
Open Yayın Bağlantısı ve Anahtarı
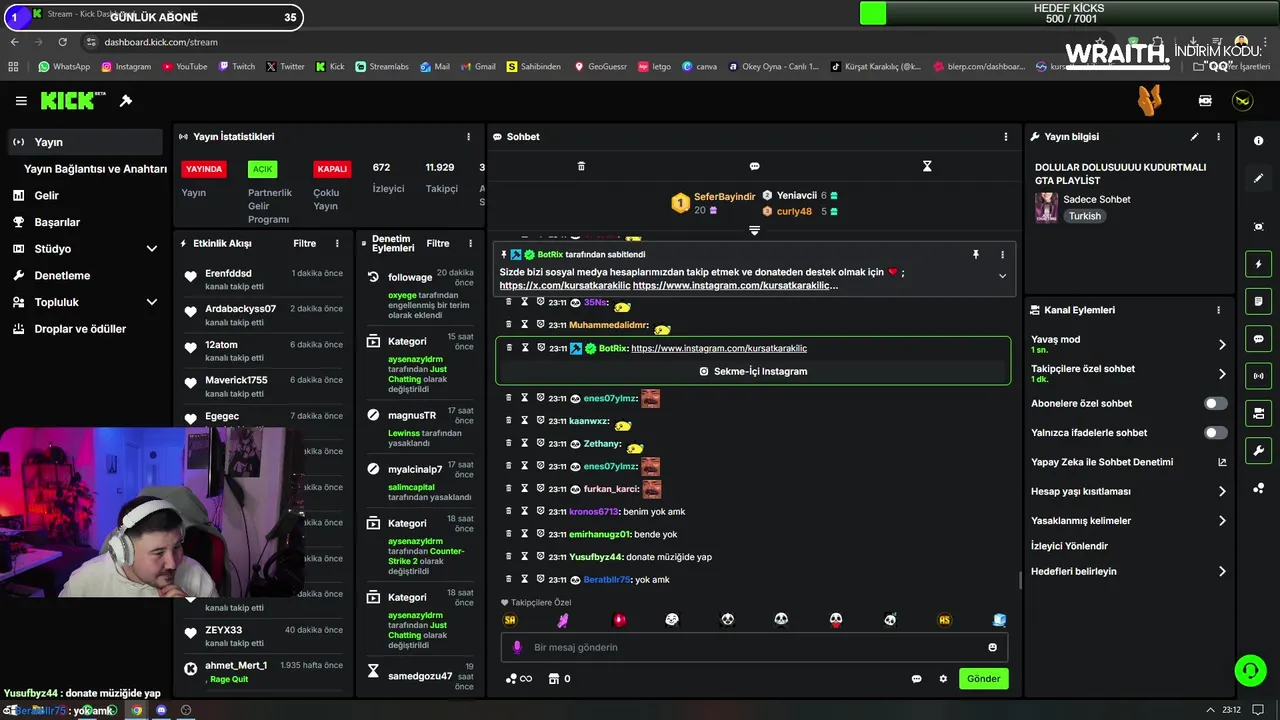[95, 169]
